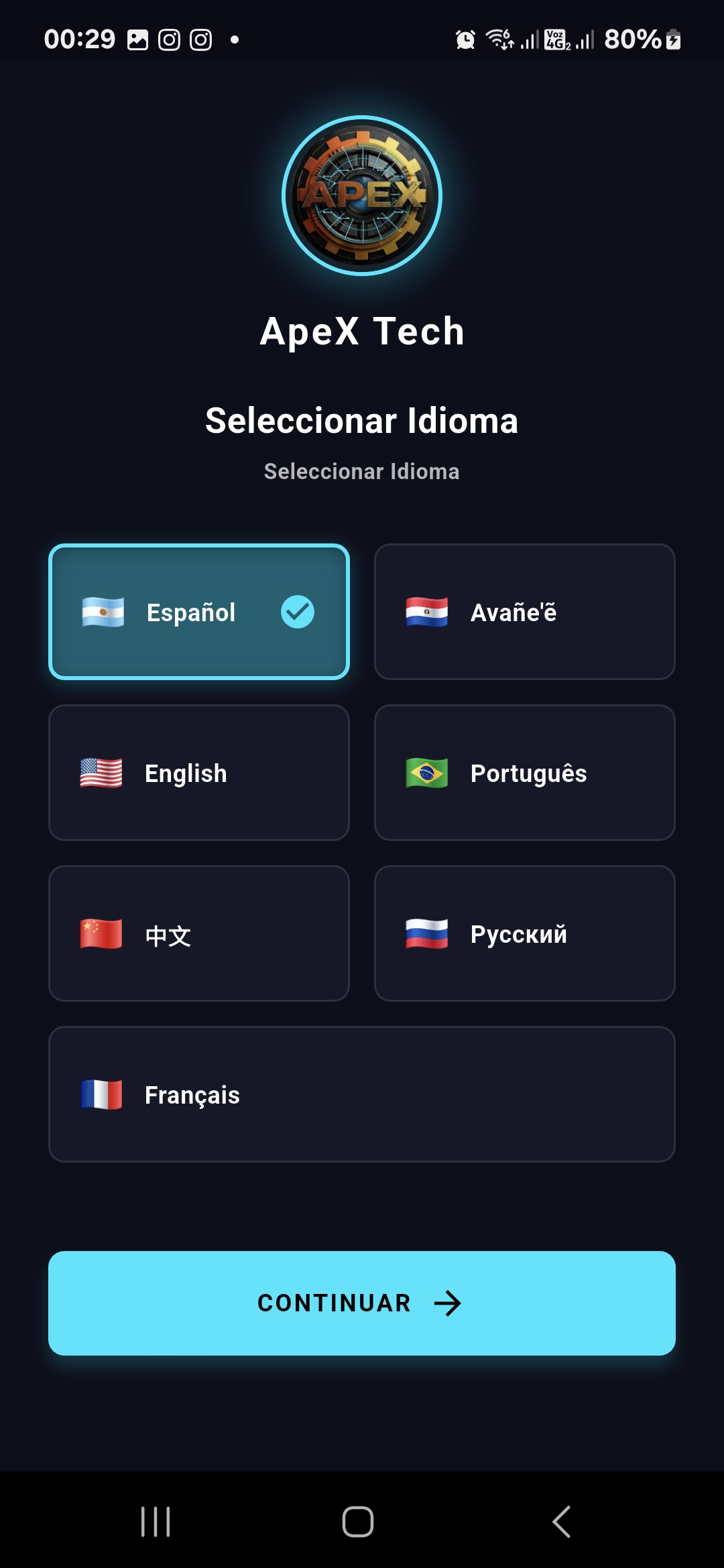Viewport: 724px width, 1568px height.
Task: Pick the Français language card
Action: (x=362, y=1094)
